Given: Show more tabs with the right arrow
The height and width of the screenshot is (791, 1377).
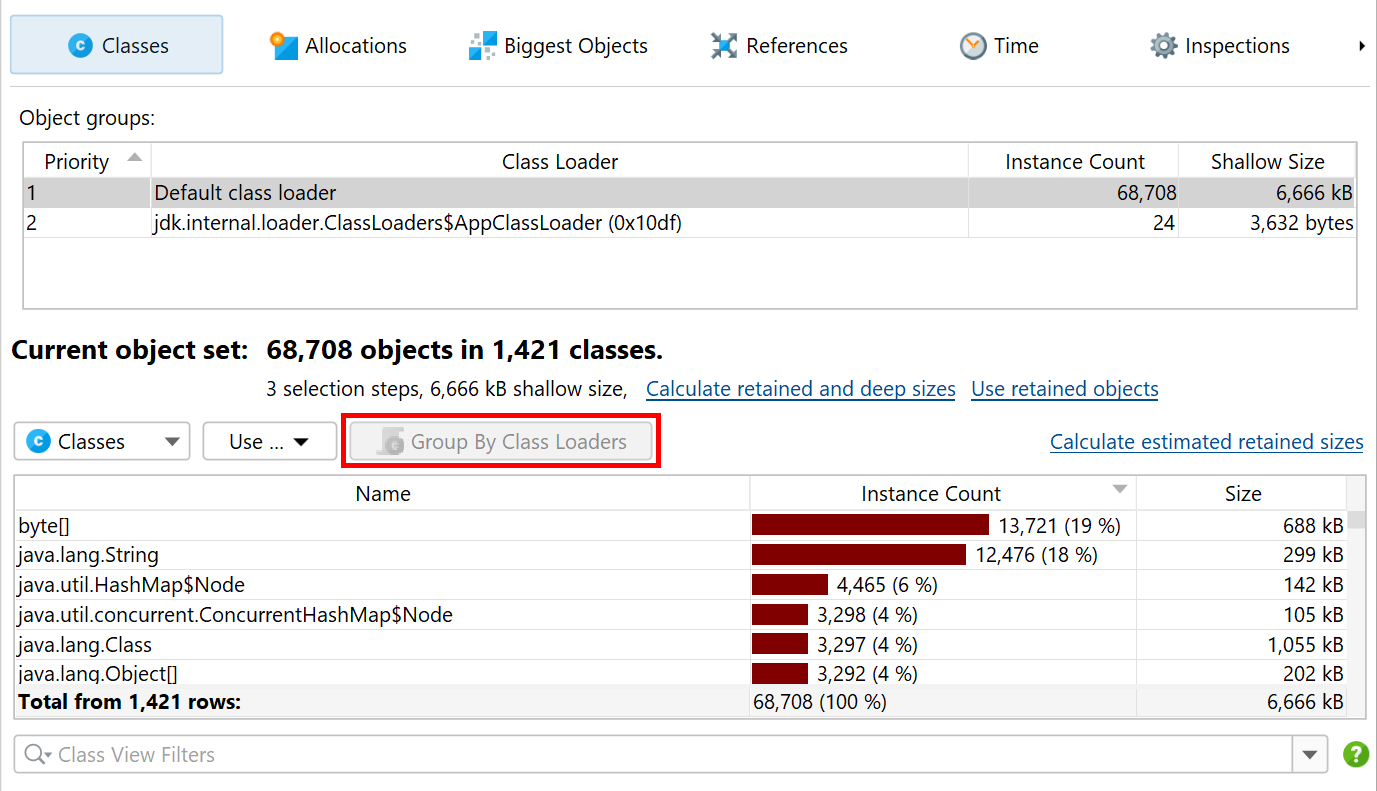Looking at the screenshot, I should (1362, 46).
